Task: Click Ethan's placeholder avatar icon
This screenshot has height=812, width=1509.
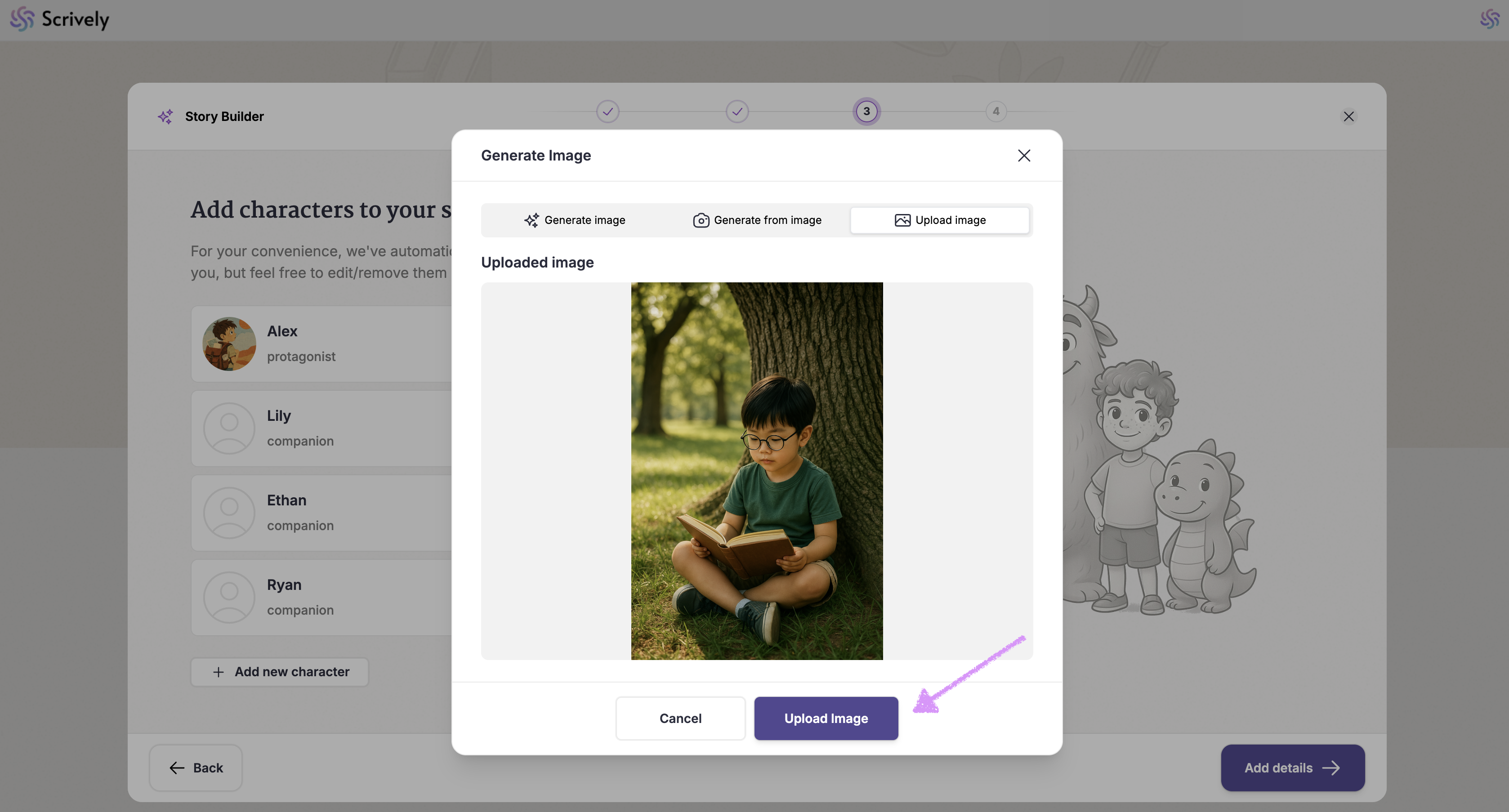Action: click(229, 513)
